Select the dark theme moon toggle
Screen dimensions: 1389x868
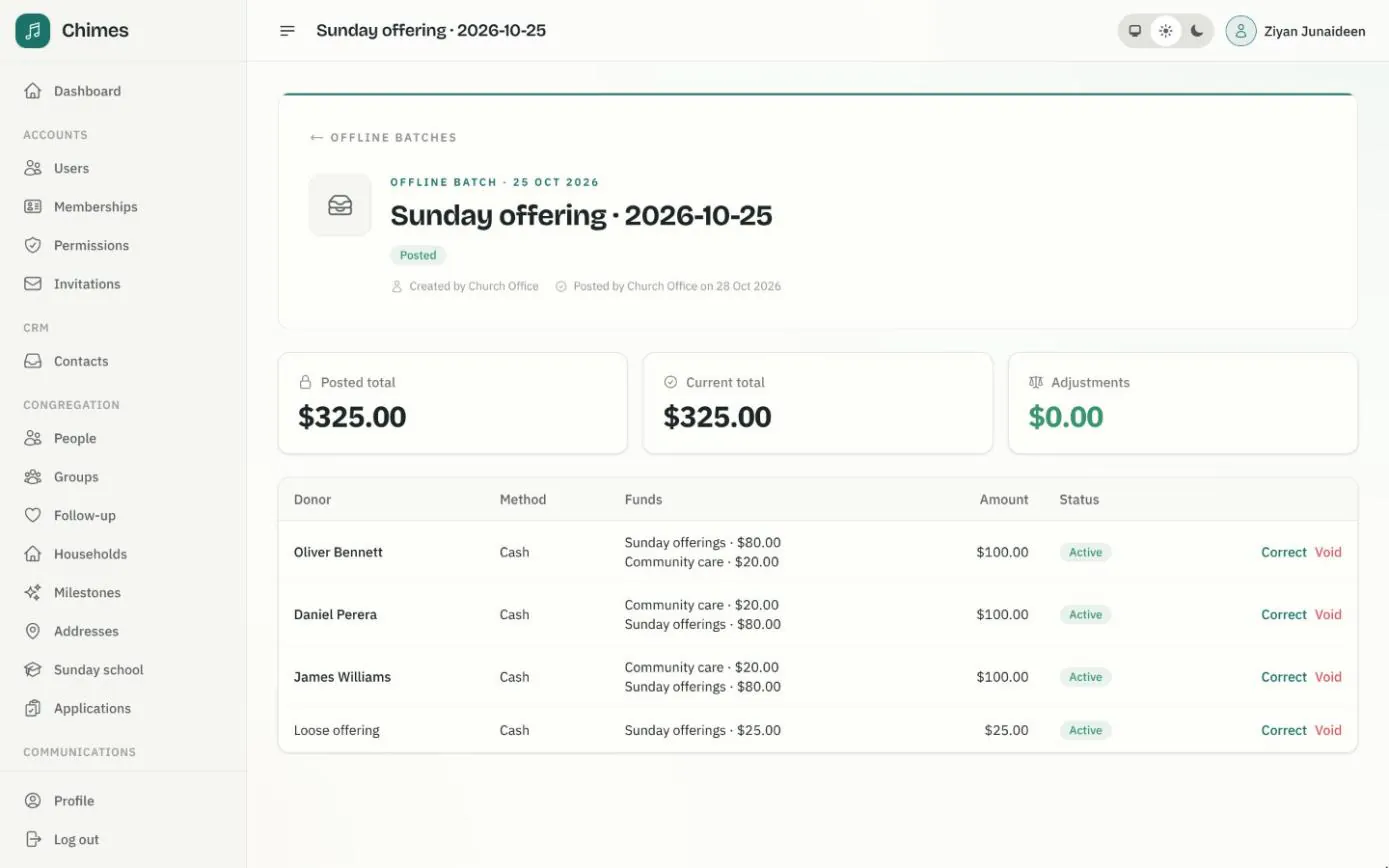click(x=1197, y=31)
